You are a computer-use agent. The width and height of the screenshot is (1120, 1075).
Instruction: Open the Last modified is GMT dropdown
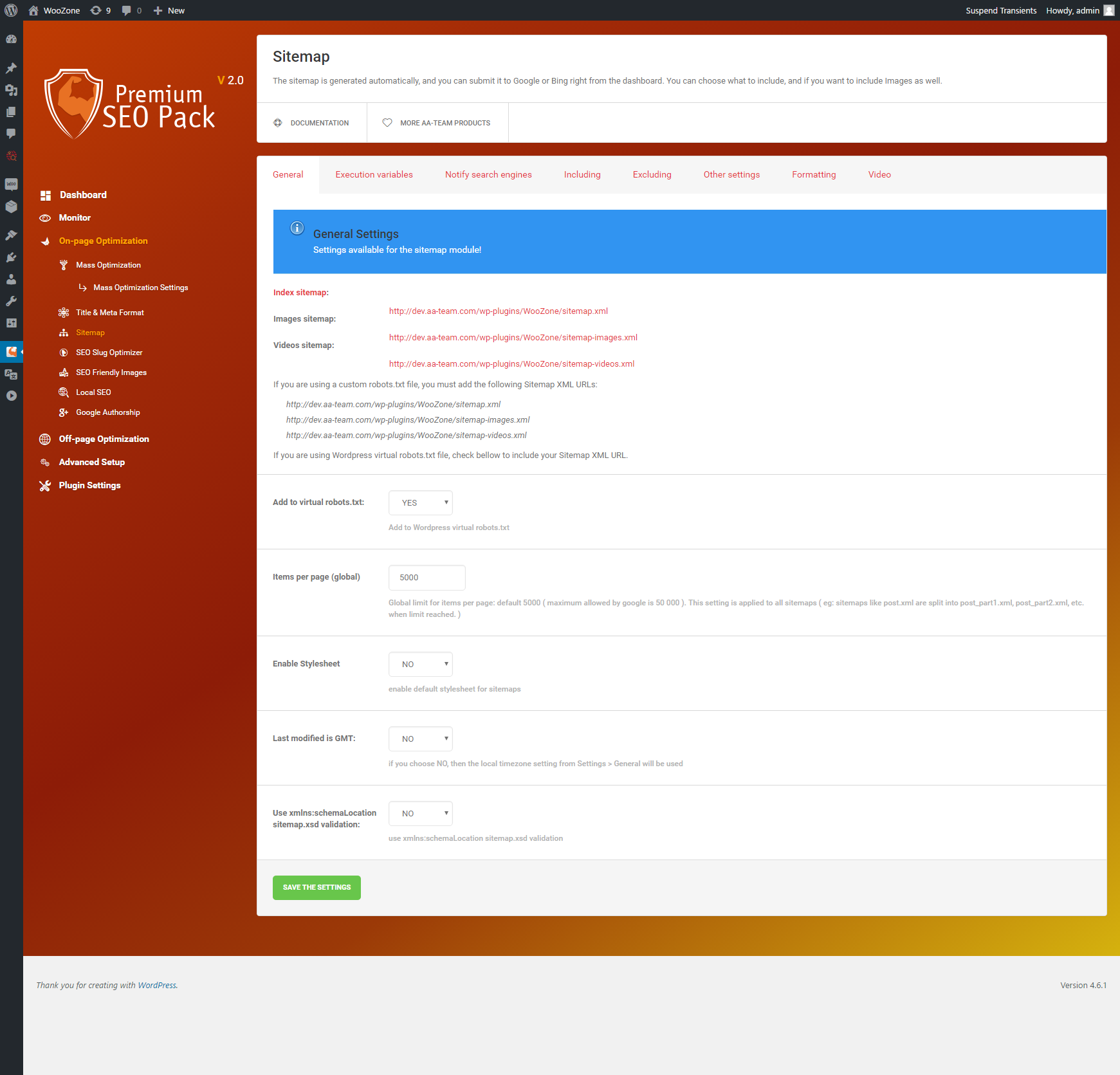[x=420, y=739]
